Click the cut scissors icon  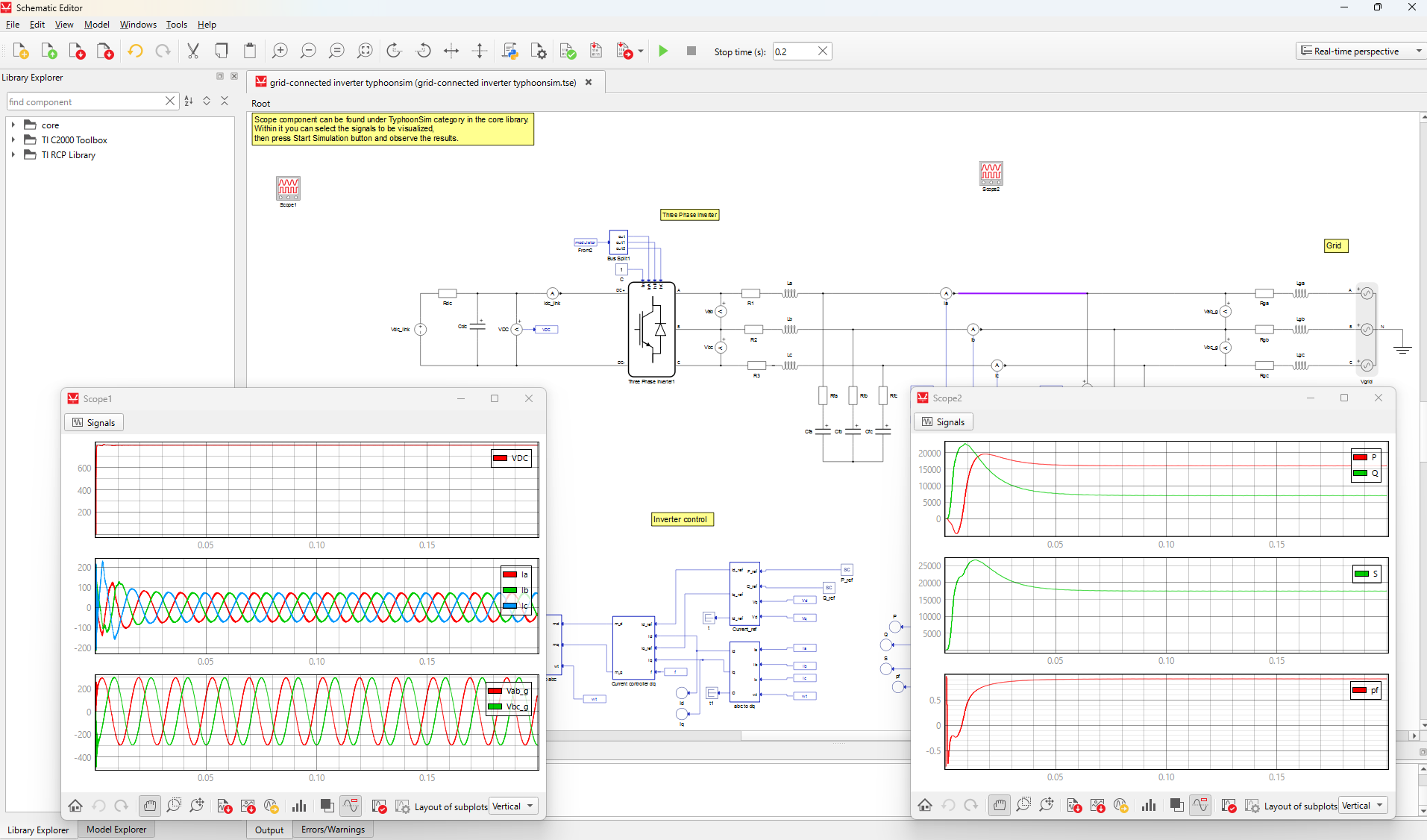tap(193, 51)
